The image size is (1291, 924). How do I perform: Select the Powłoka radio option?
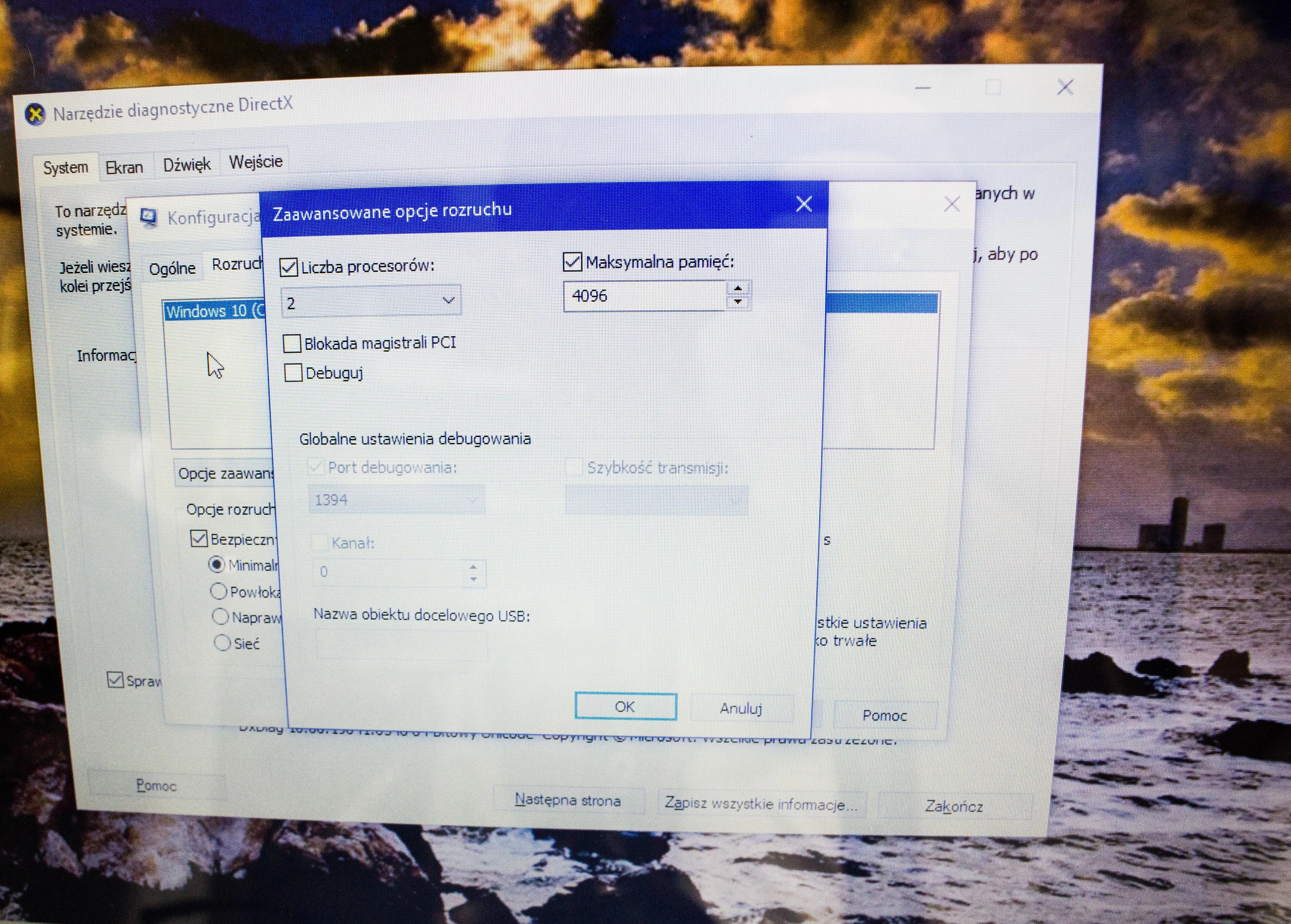[219, 591]
